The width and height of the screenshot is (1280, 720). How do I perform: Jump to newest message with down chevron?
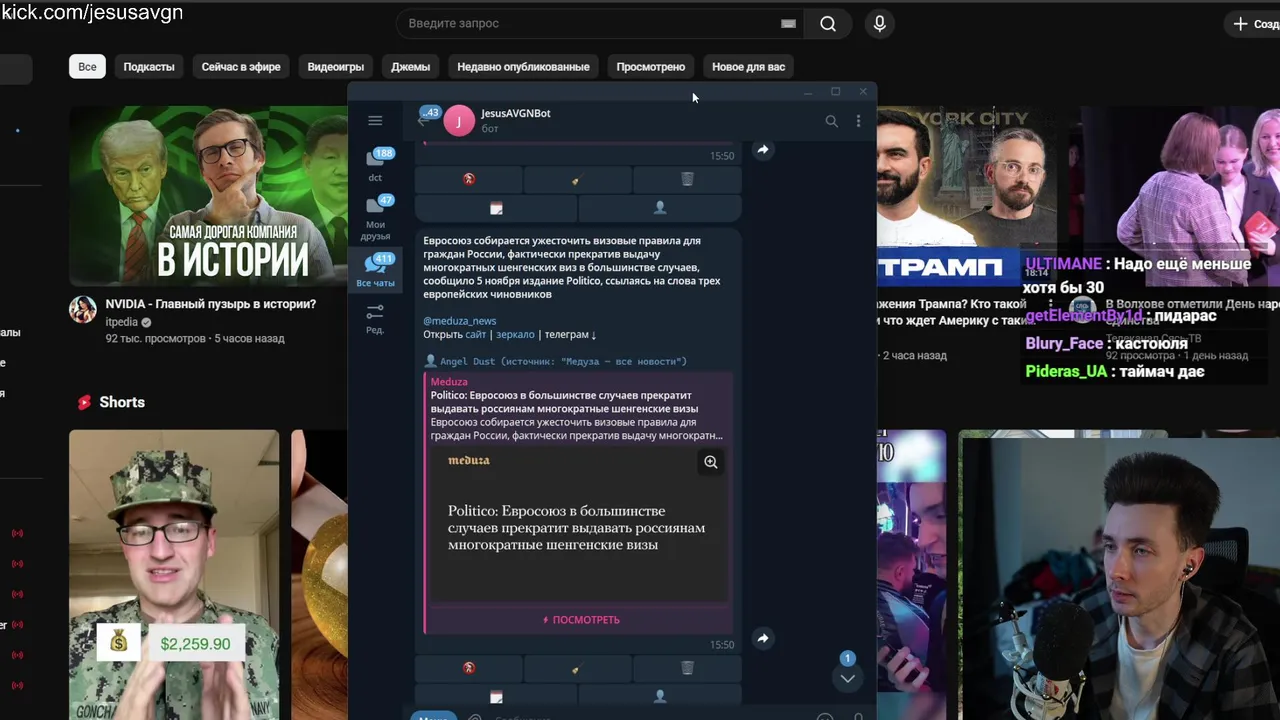pos(847,678)
